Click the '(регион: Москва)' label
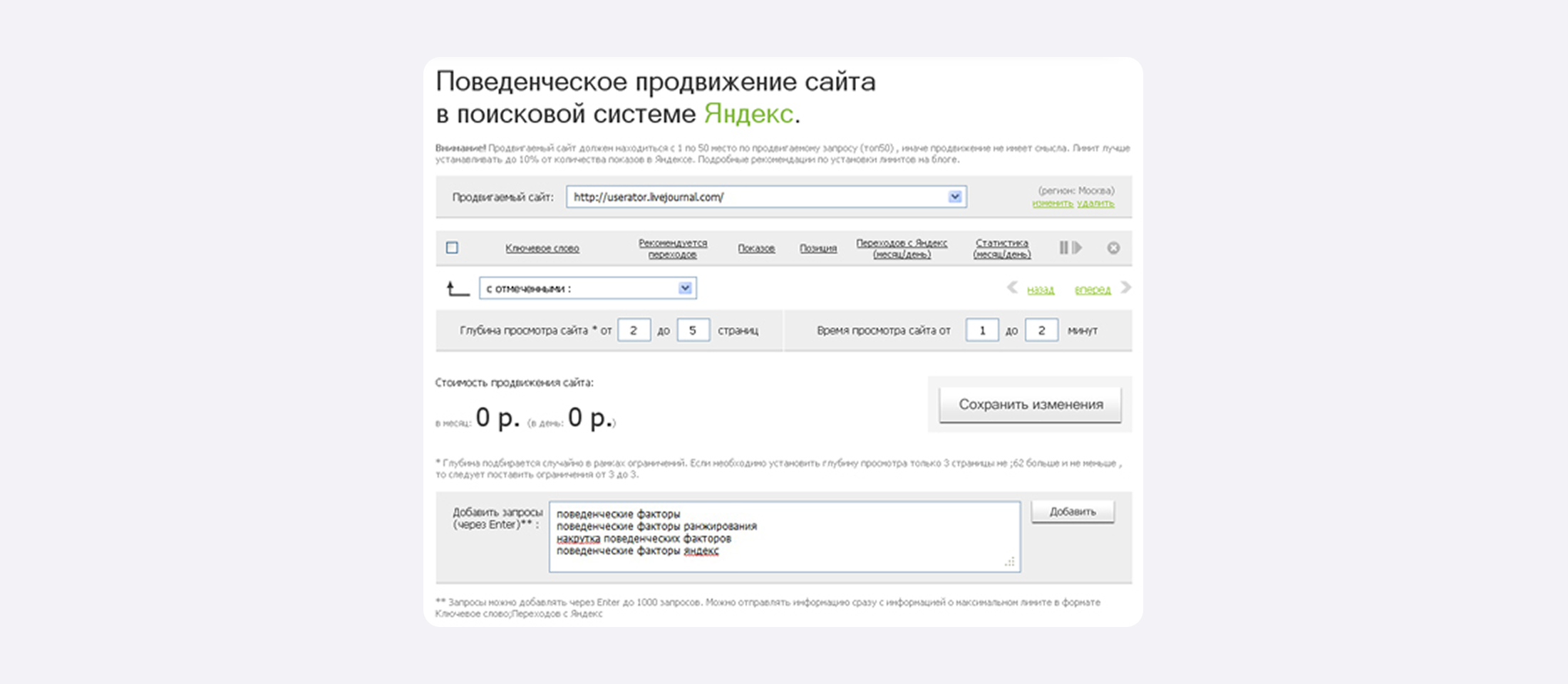This screenshot has width=1568, height=684. [x=1076, y=190]
